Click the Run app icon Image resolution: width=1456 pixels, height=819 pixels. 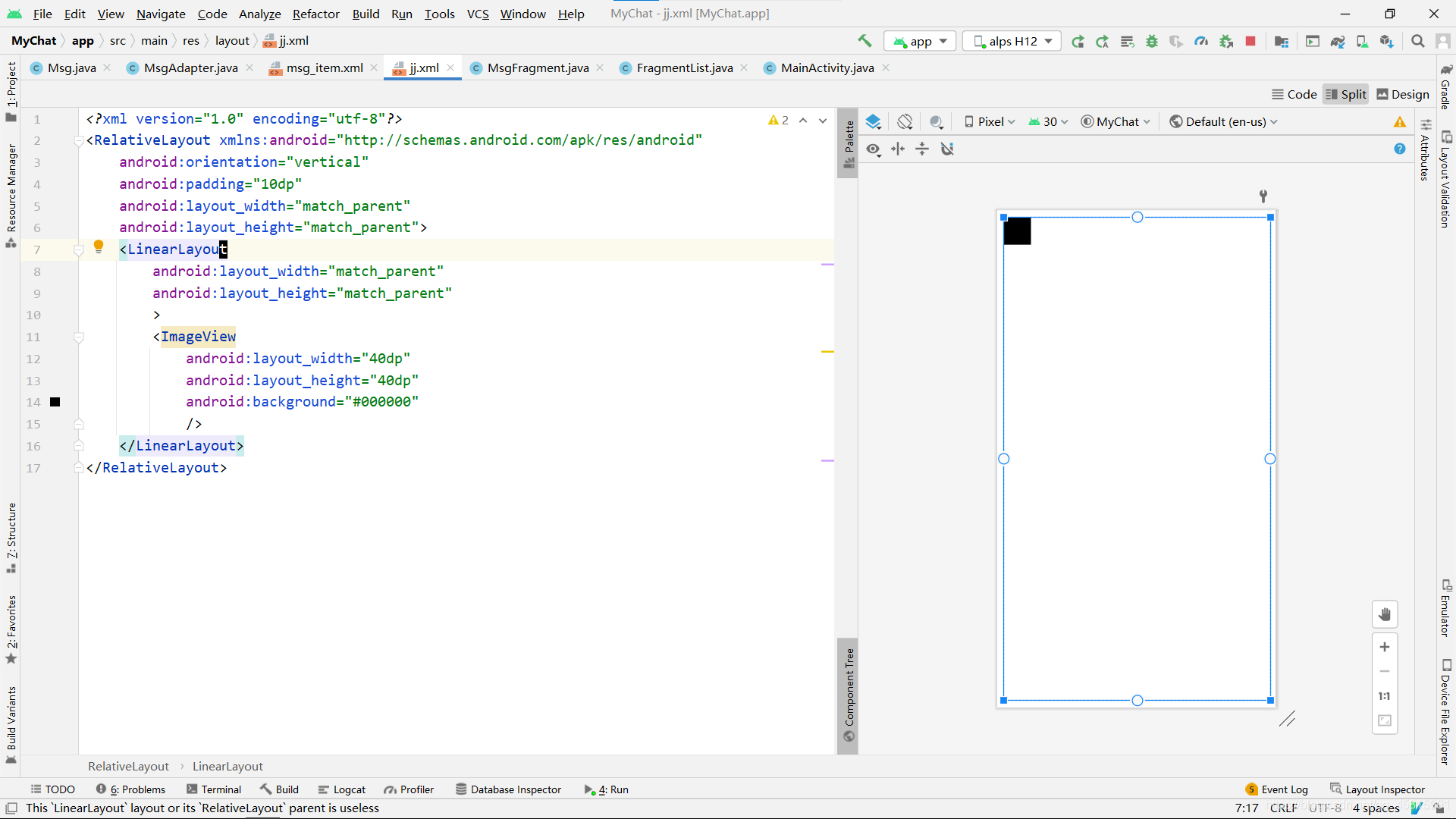coord(1078,41)
